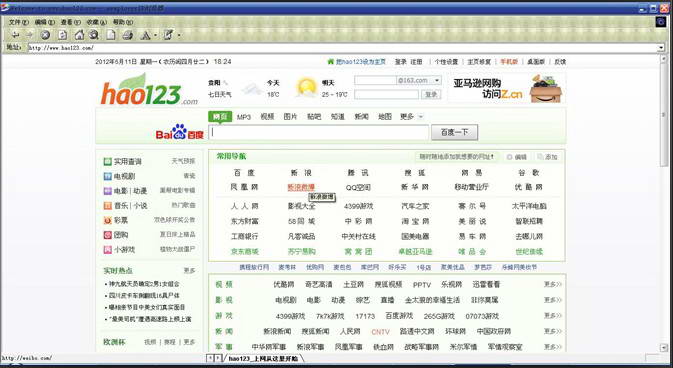Image resolution: width=673 pixels, height=368 pixels.
Task: Click the green home icon for 设为主页
Action: pos(330,62)
